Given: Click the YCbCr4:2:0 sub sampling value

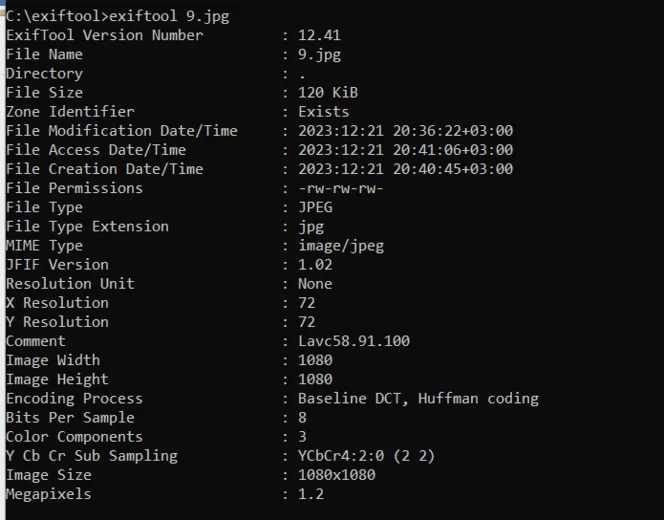Looking at the screenshot, I should coord(366,456).
